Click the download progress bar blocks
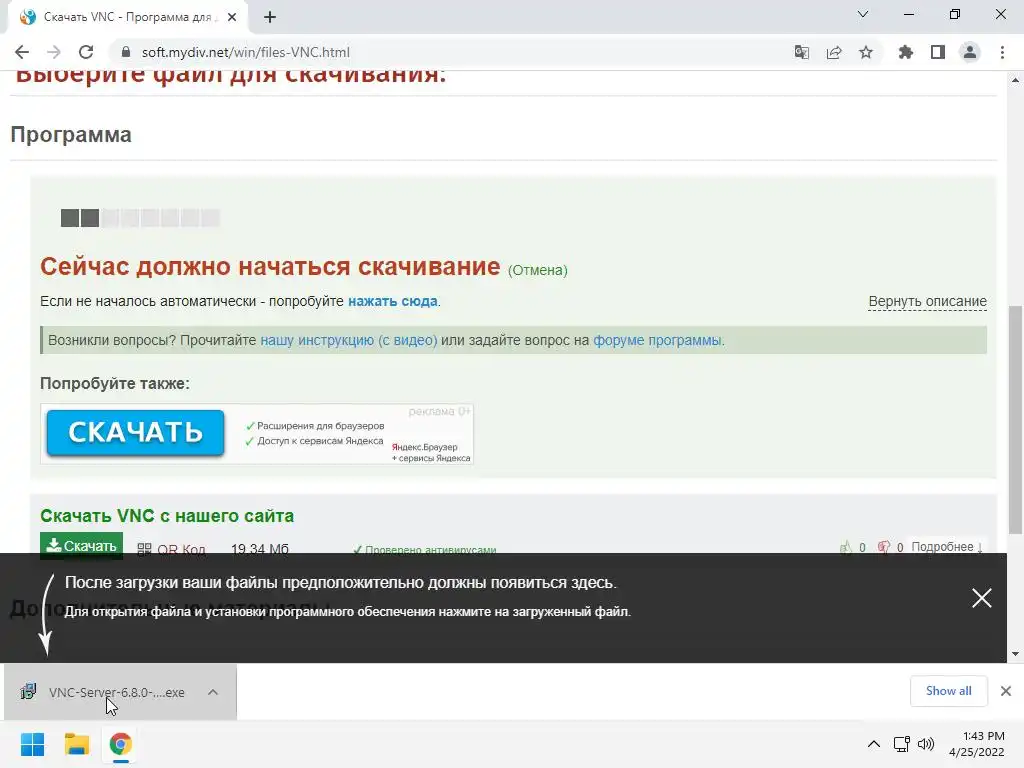Image resolution: width=1024 pixels, height=768 pixels. (x=140, y=217)
